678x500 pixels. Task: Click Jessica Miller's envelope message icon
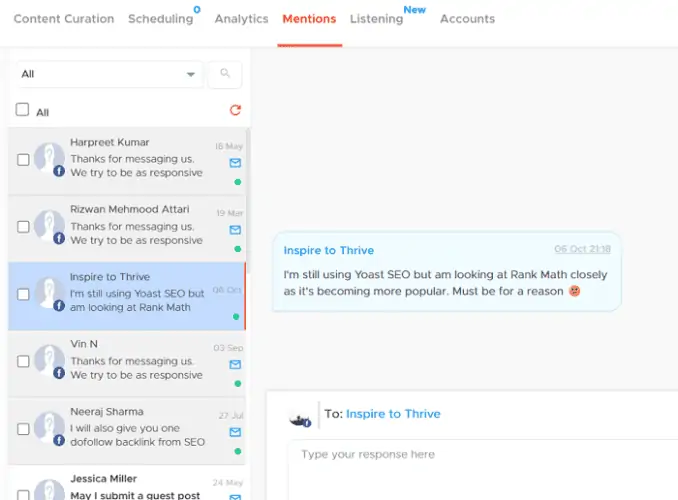tap(235, 497)
